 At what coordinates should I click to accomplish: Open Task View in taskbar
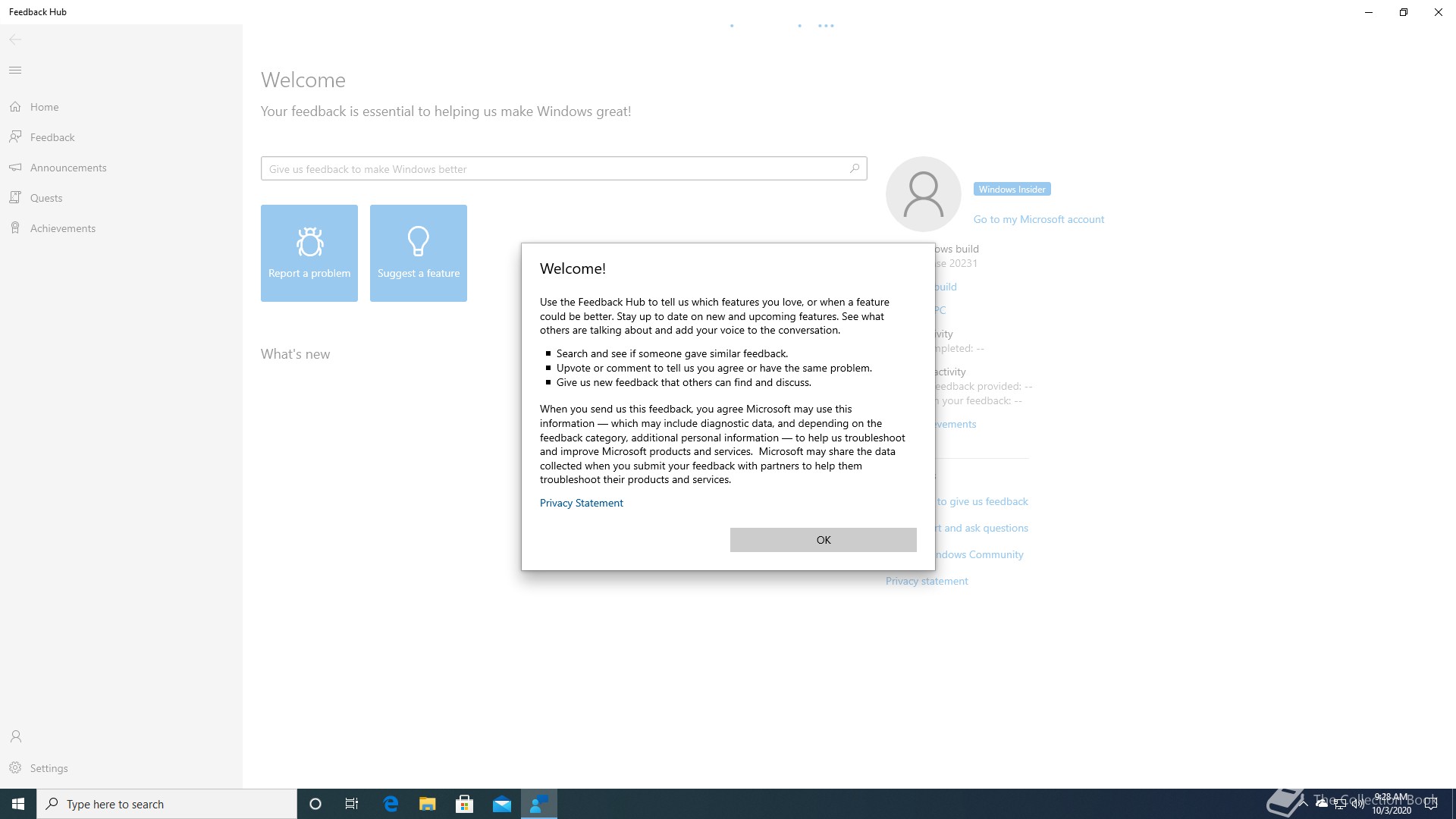pyautogui.click(x=352, y=804)
